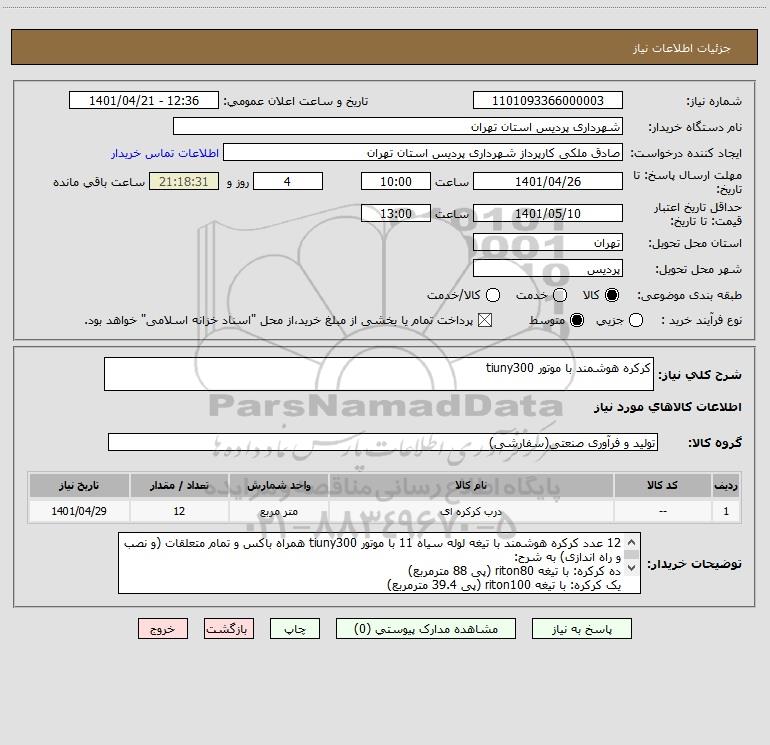Click the date cell 1401/04/29
The image size is (770, 745).
[79, 511]
